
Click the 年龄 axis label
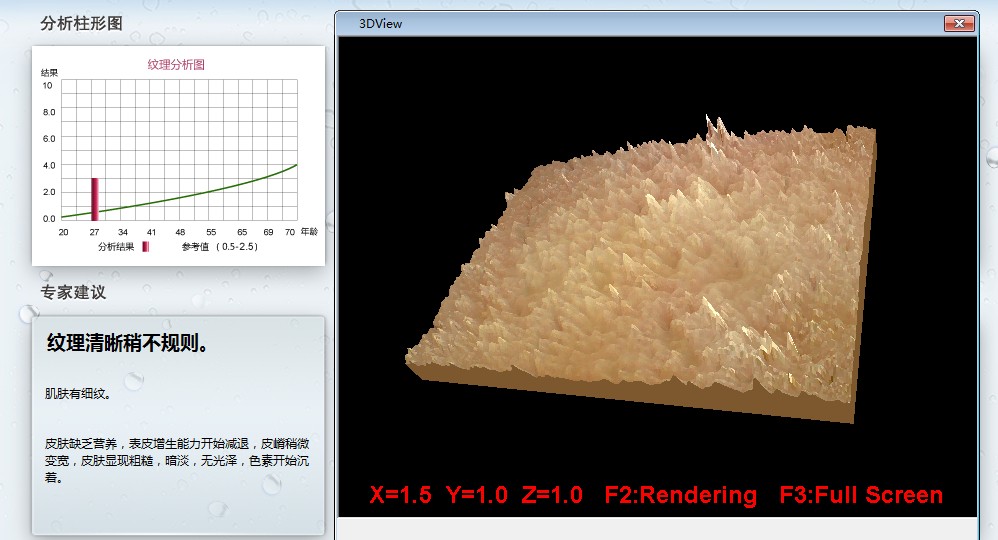tap(309, 232)
